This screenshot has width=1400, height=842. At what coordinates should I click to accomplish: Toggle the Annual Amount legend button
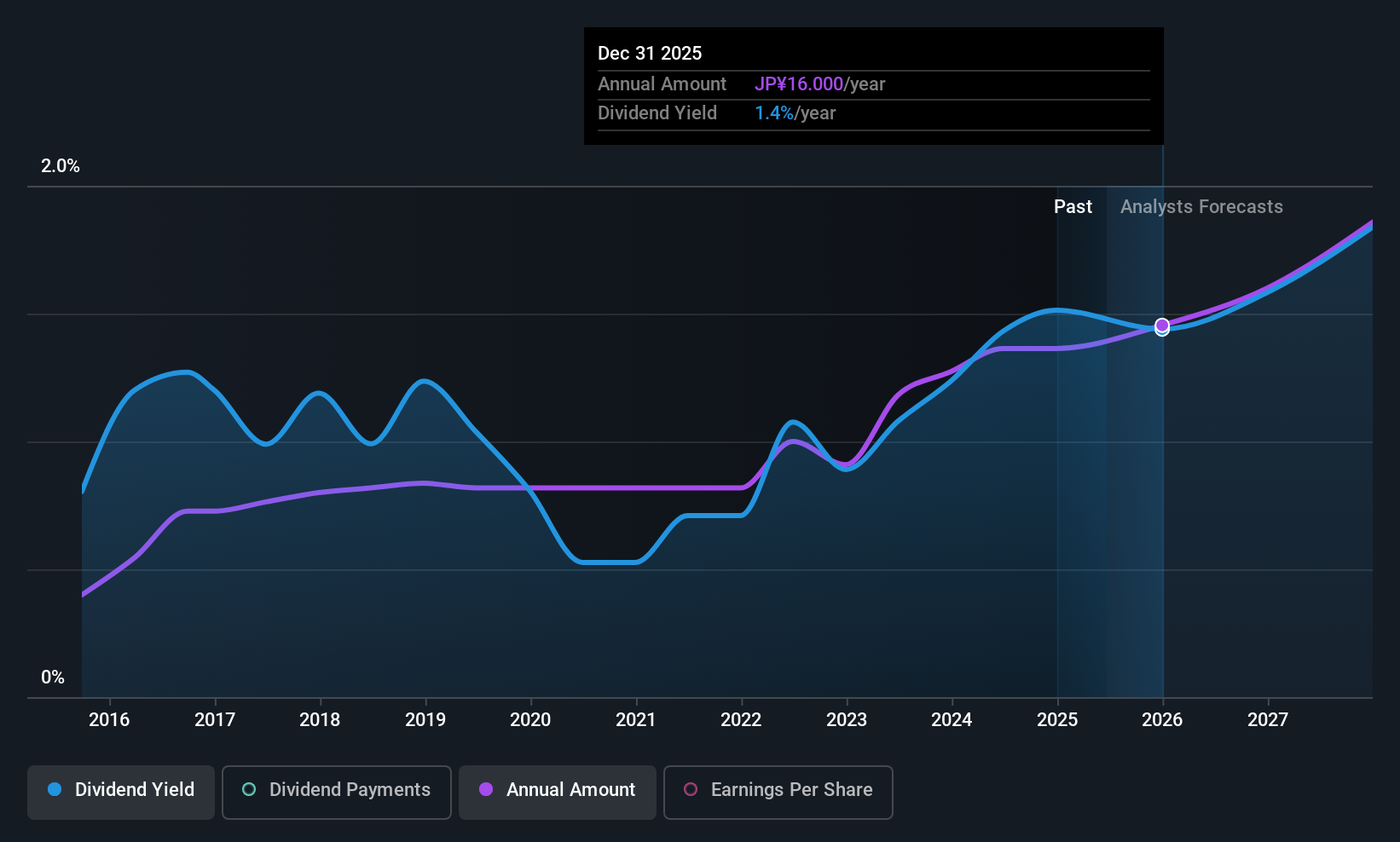[558, 793]
